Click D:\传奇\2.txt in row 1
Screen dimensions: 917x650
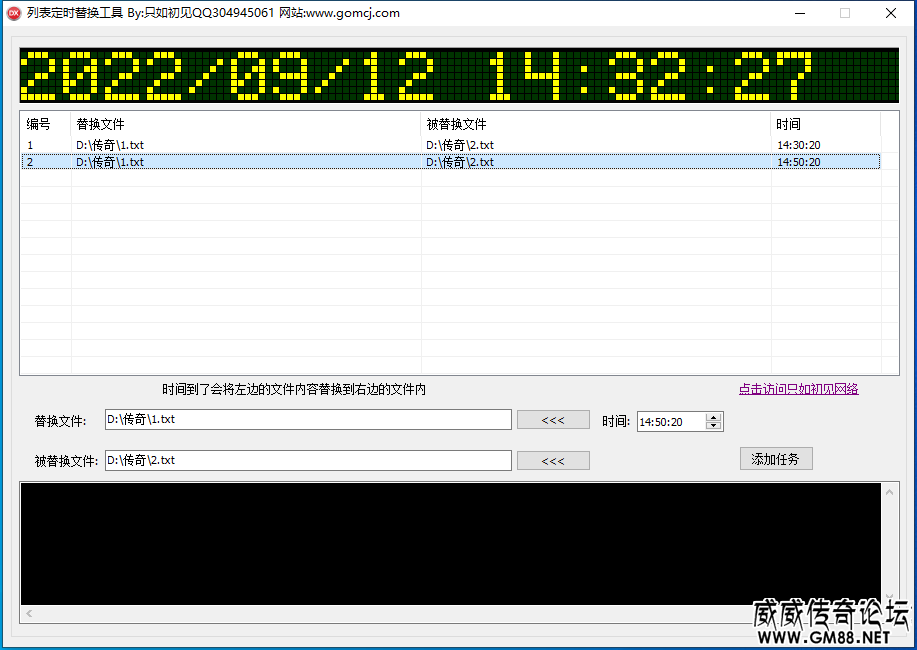(460, 145)
